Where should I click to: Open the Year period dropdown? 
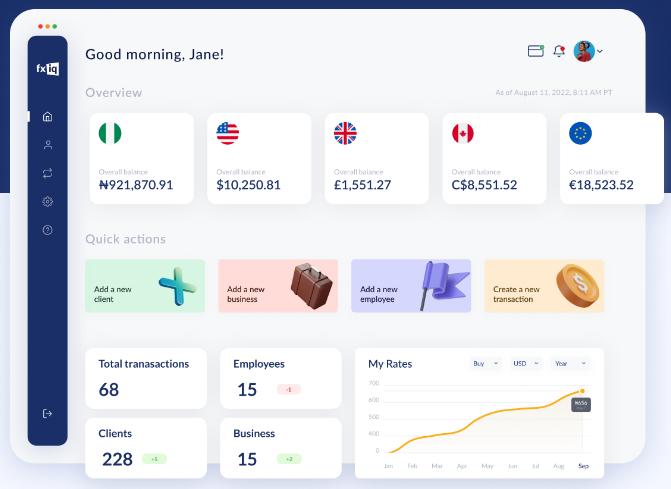click(571, 364)
